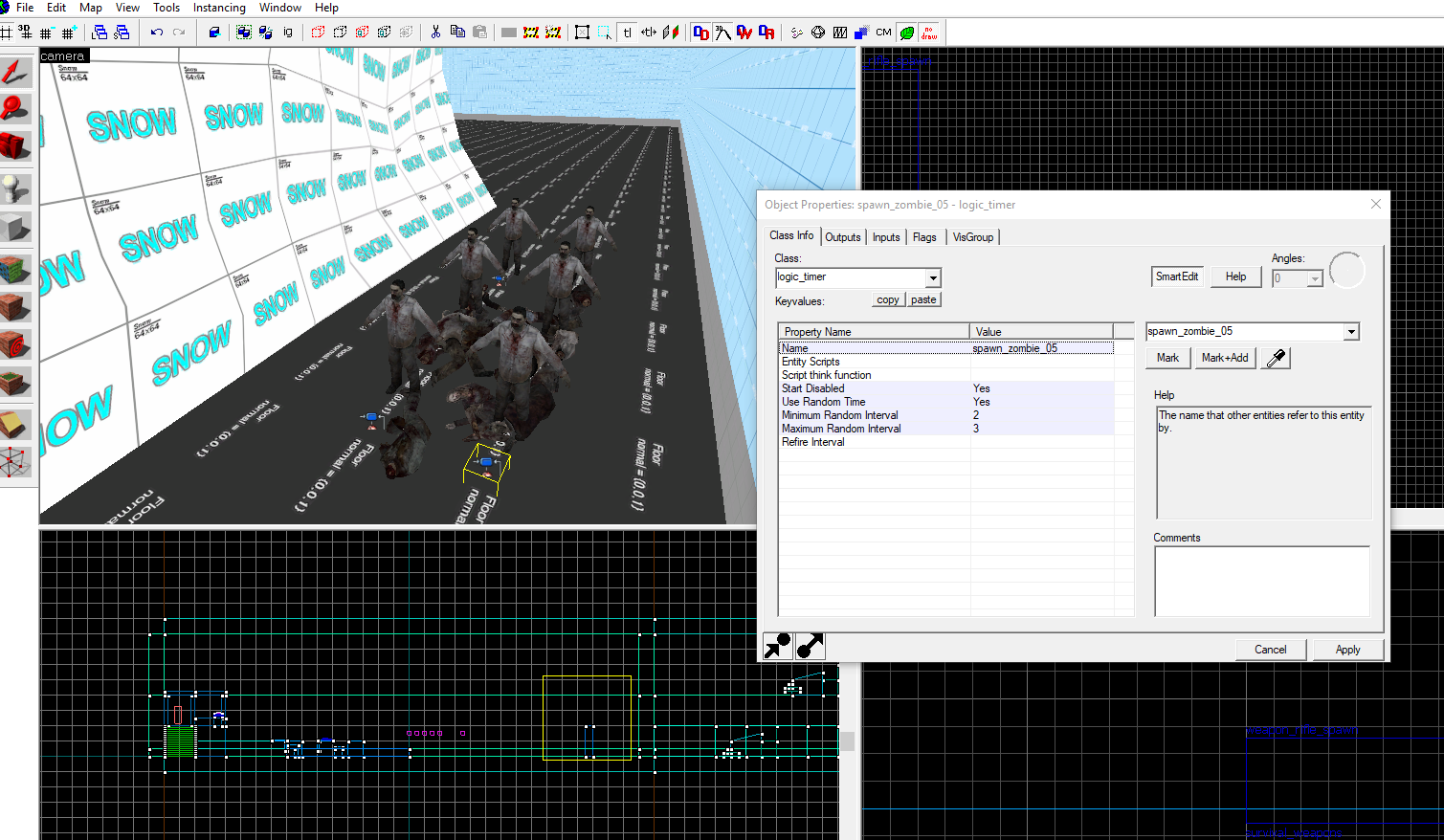Click the 'CM' collision models button
1444x840 pixels.
883,33
